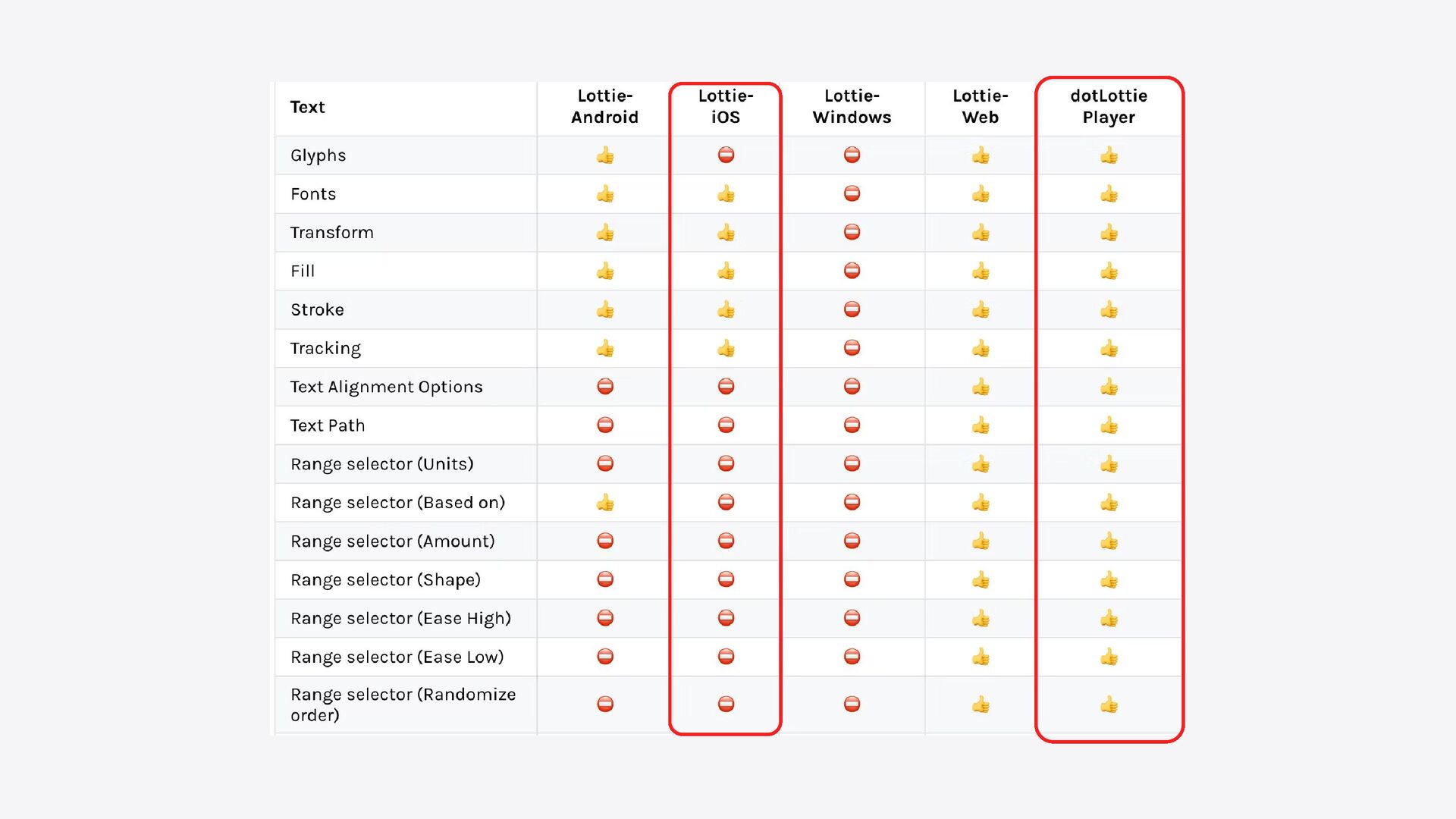Image resolution: width=1456 pixels, height=819 pixels.
Task: Click the no-entry icon for Glyphs under Lottie-iOS
Action: [x=726, y=155]
